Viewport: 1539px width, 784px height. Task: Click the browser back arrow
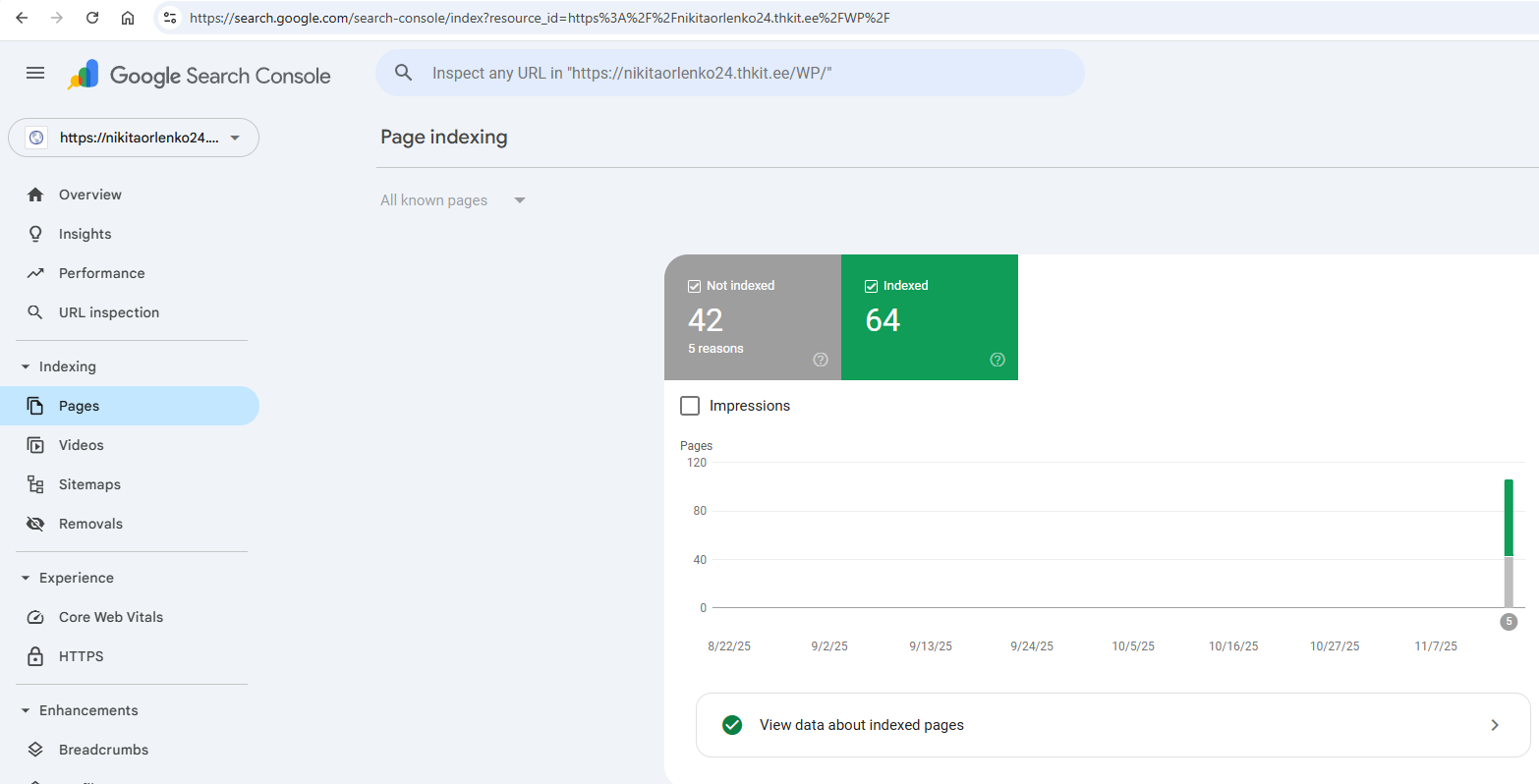(x=22, y=18)
